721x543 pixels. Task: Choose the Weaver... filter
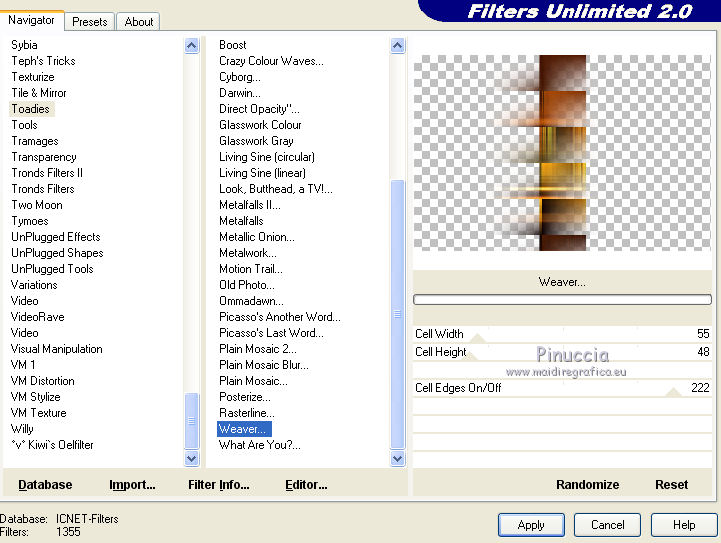244,429
